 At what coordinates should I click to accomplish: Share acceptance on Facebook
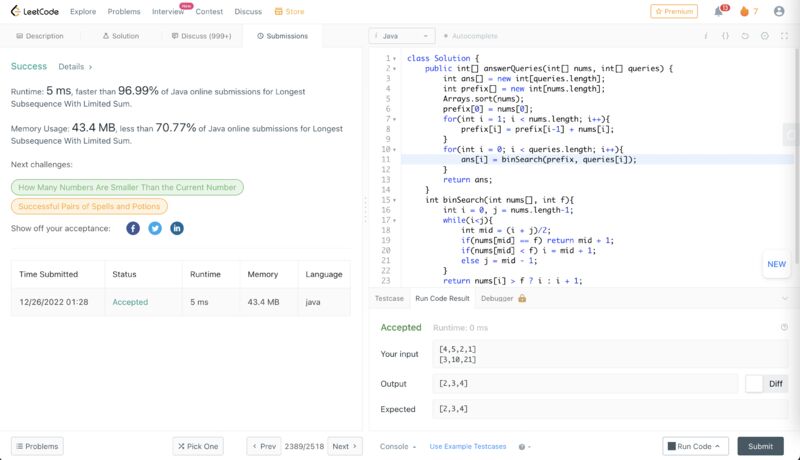tap(133, 228)
